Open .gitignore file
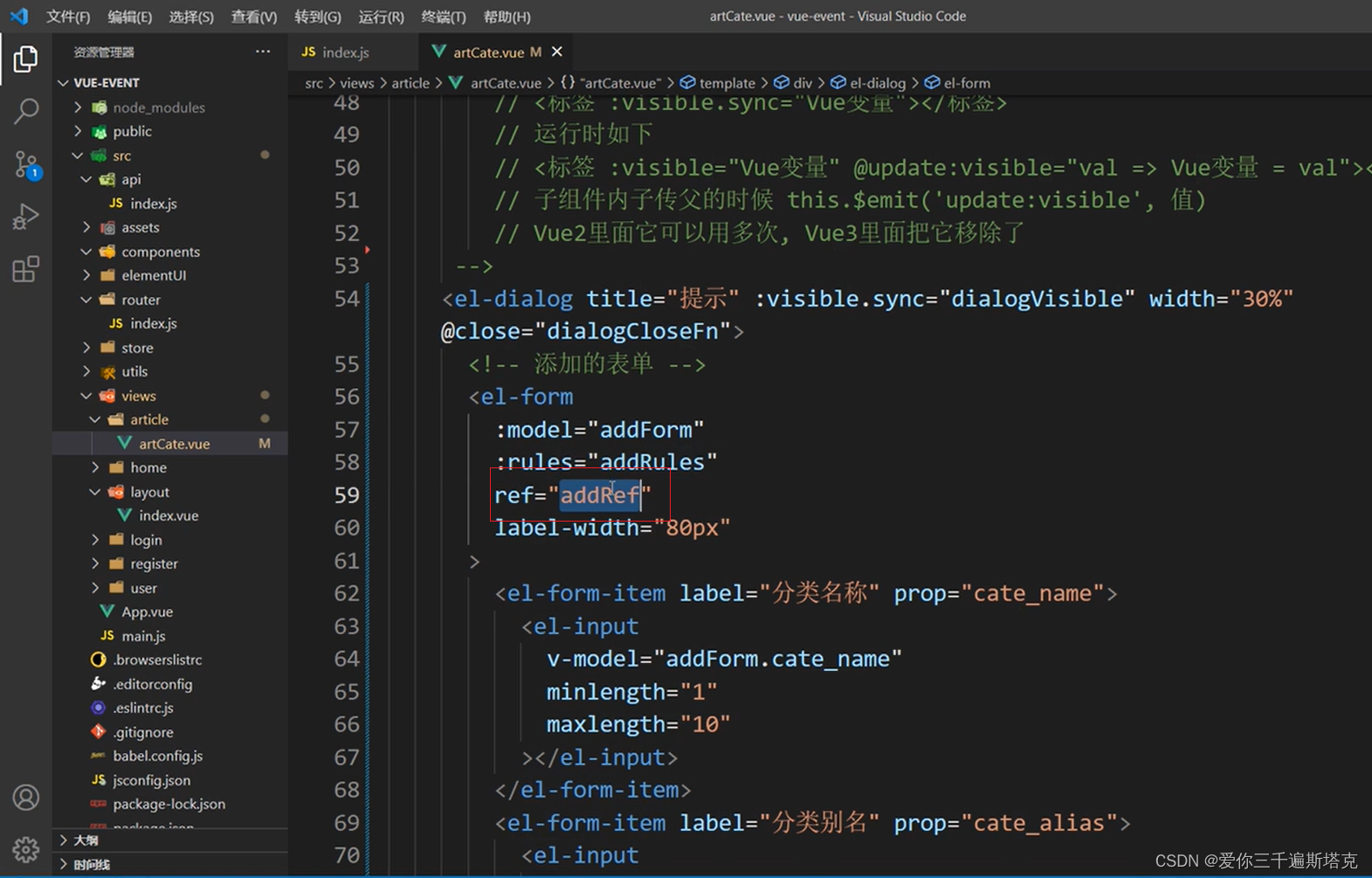The image size is (1372, 878). 143,732
